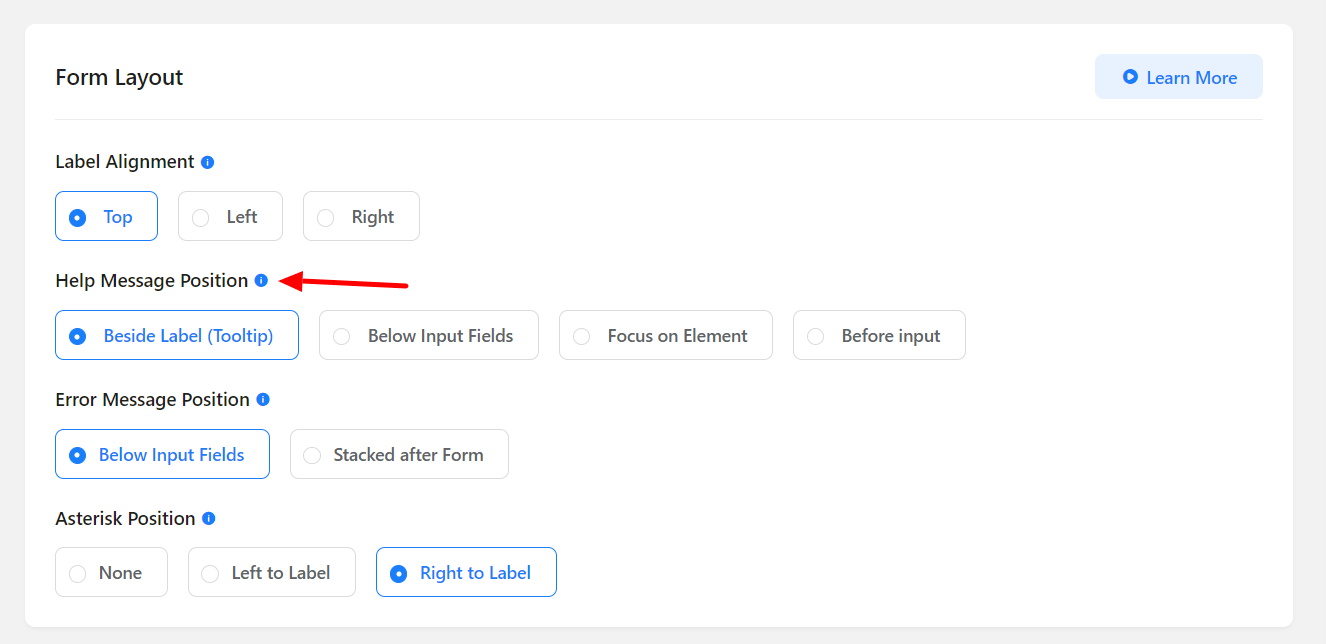Set help message to Below Input Fields
This screenshot has height=644, width=1326.
(428, 336)
